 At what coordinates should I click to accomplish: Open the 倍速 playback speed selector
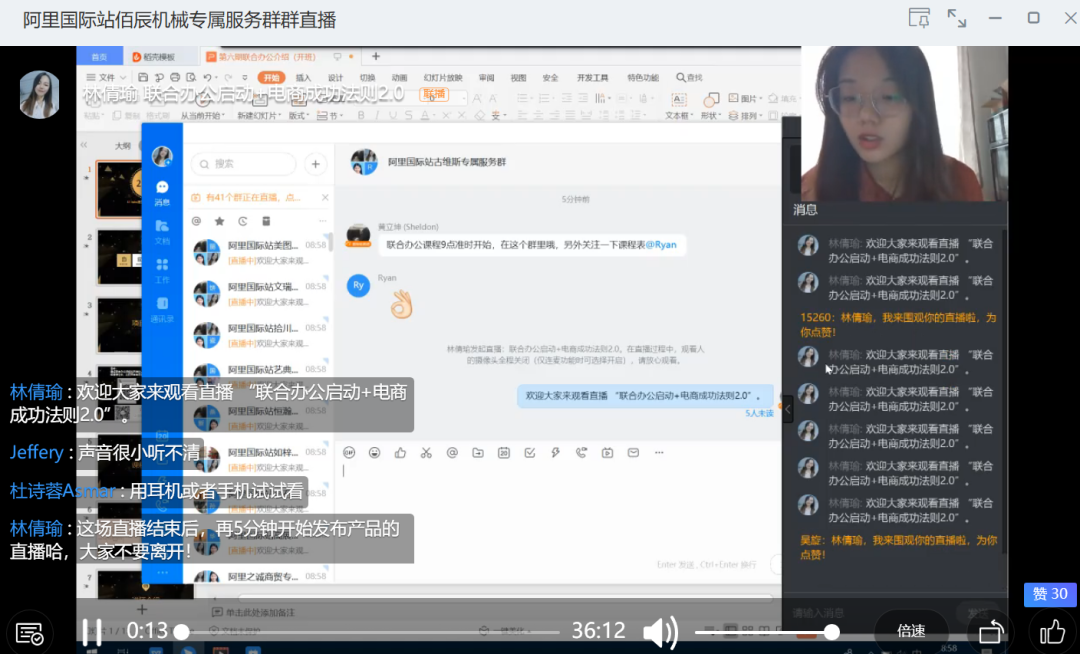click(x=911, y=631)
